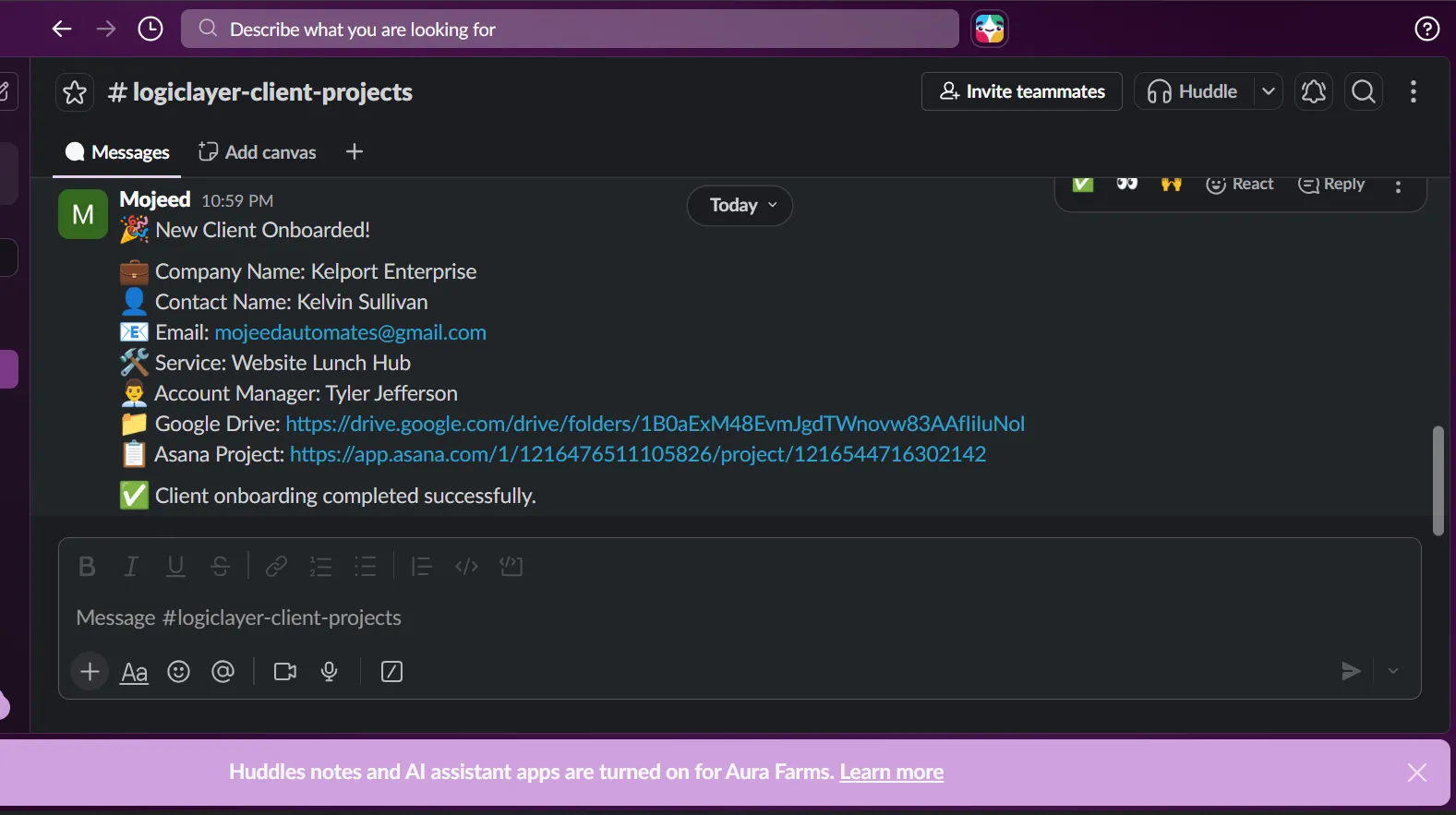Open the help question mark icon
The width and height of the screenshot is (1456, 815).
[x=1426, y=30]
